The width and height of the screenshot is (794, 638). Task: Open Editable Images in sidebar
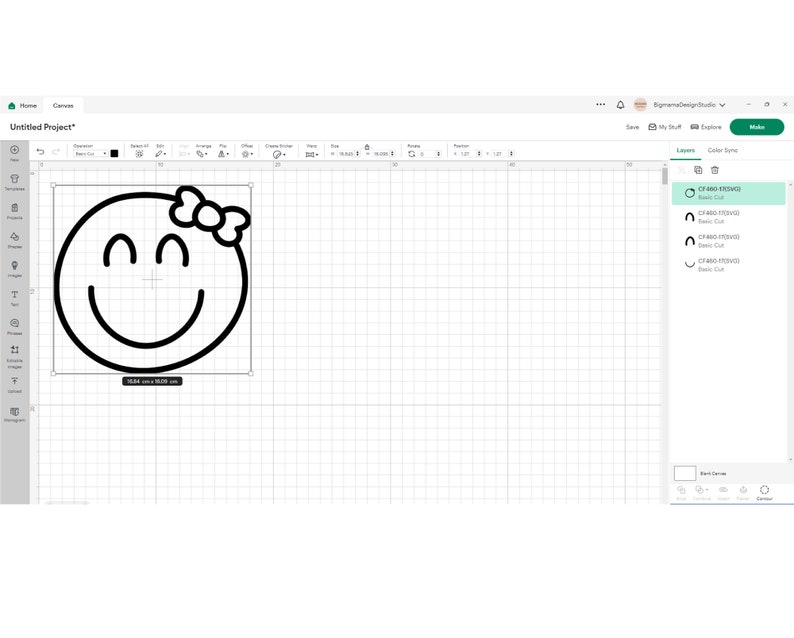pos(15,356)
